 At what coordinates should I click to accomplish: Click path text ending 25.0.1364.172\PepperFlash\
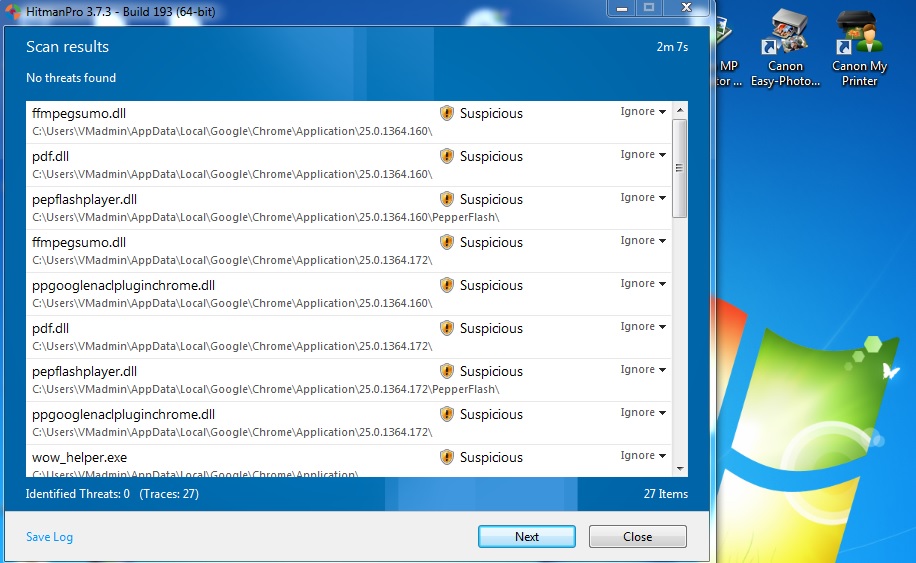[x=266, y=389]
